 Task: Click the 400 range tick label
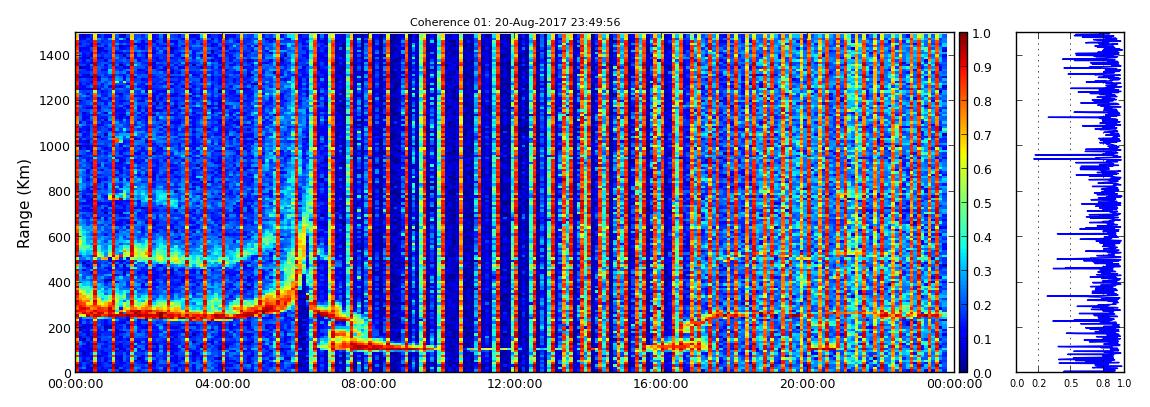click(x=58, y=282)
